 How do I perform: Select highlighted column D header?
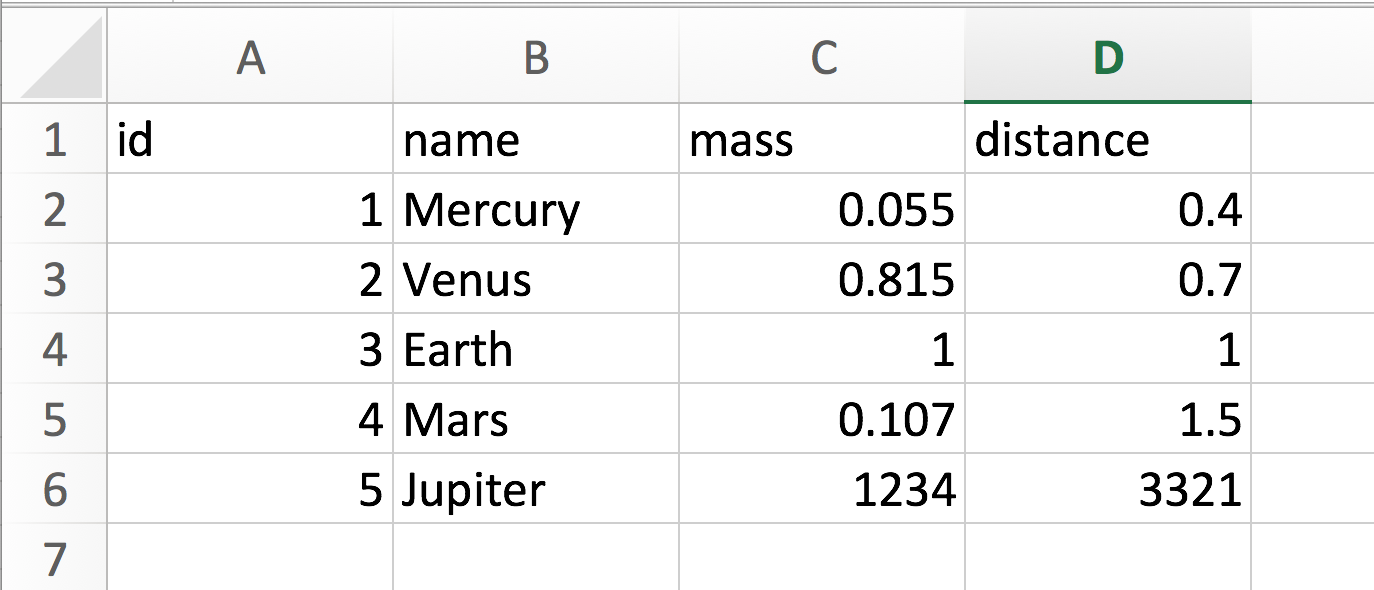tap(1108, 60)
